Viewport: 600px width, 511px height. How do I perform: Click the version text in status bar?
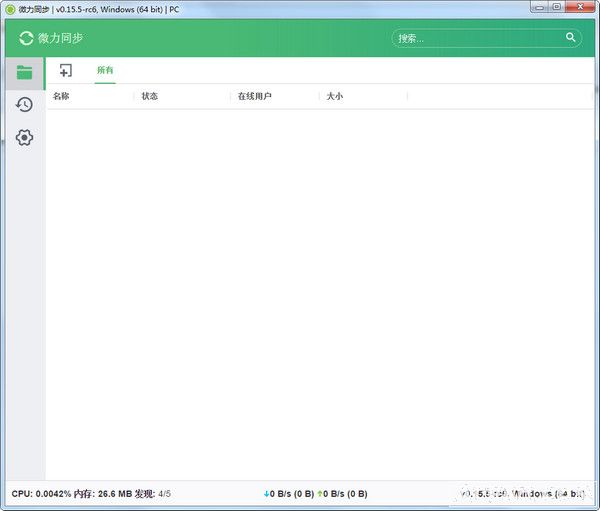point(523,494)
